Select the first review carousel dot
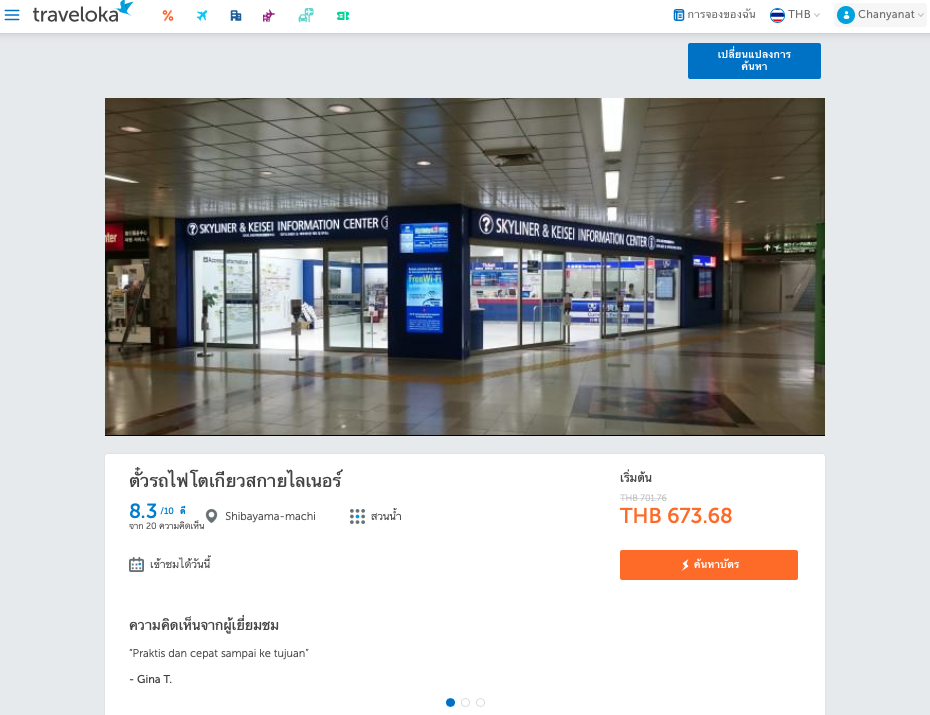The height and width of the screenshot is (715, 930). [450, 703]
